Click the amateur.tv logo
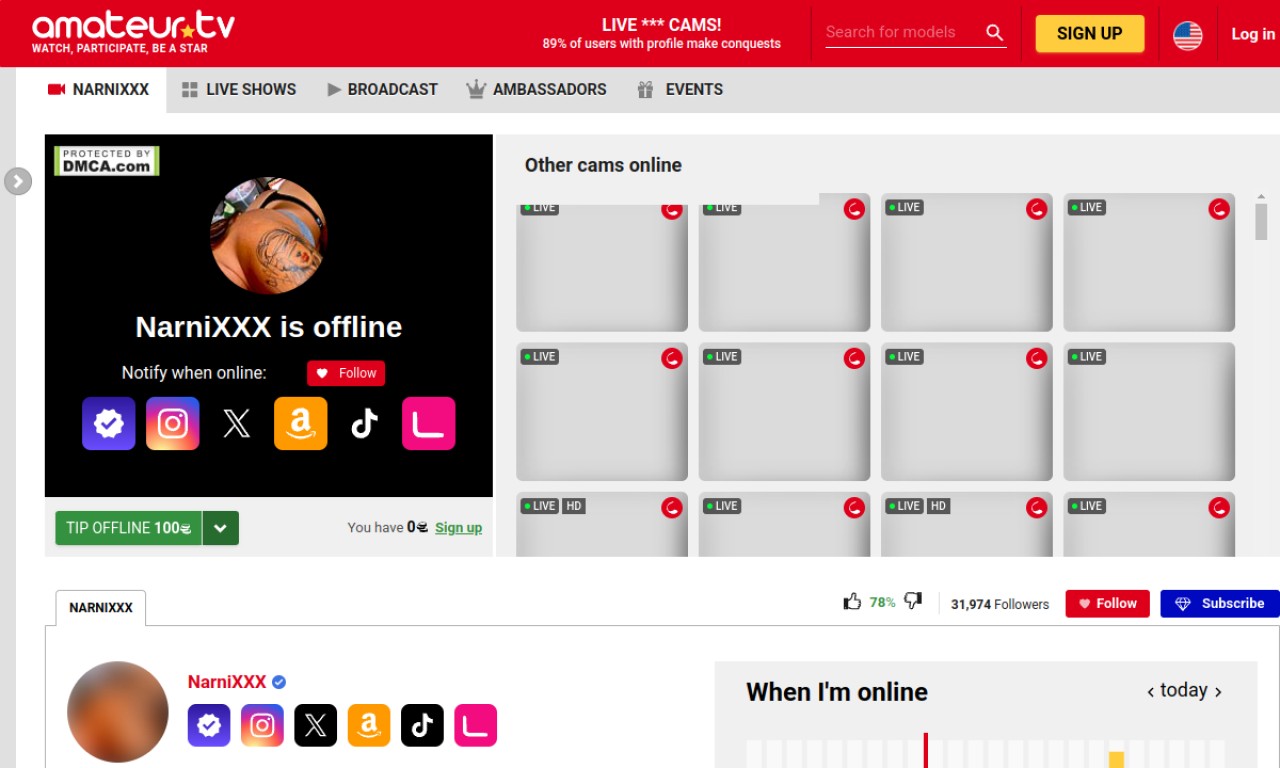 coord(133,32)
